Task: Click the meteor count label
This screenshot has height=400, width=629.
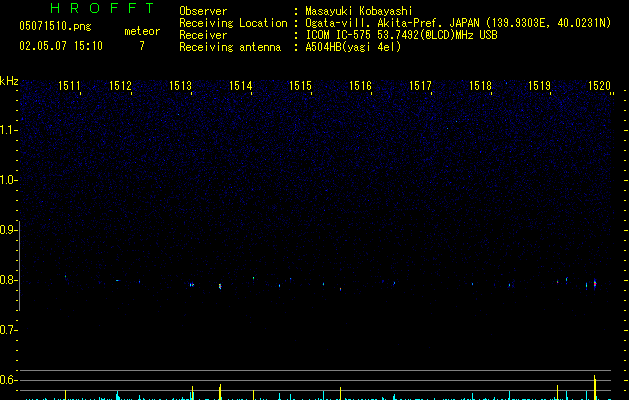Action: (142, 31)
